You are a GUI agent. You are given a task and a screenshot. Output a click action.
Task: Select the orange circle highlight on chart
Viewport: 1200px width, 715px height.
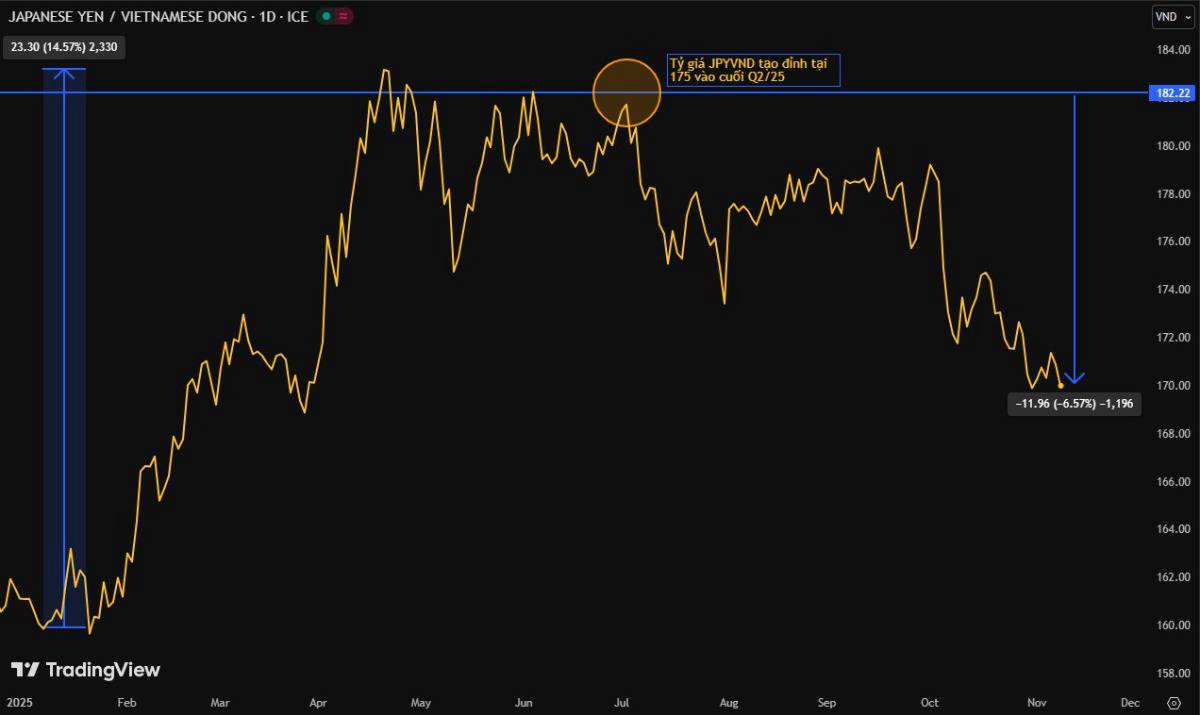[x=627, y=92]
